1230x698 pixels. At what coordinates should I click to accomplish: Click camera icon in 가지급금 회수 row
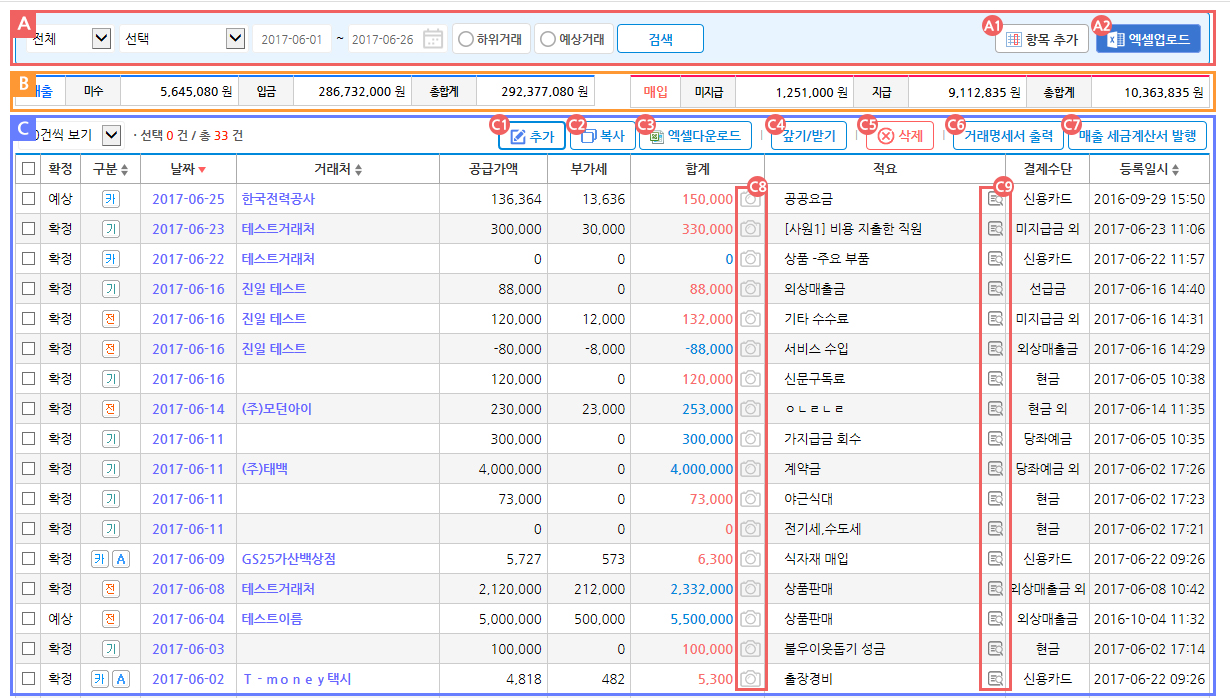(x=751, y=439)
